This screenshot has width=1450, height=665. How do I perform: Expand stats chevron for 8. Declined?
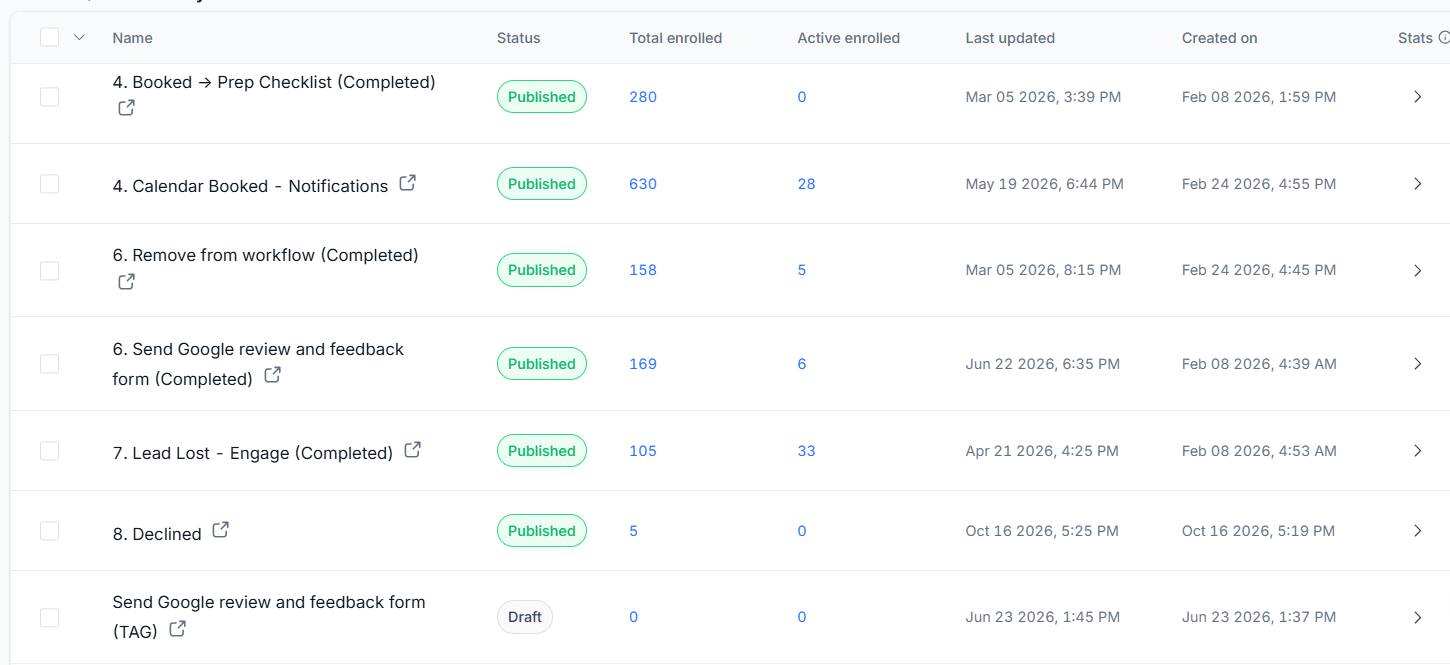click(x=1417, y=531)
